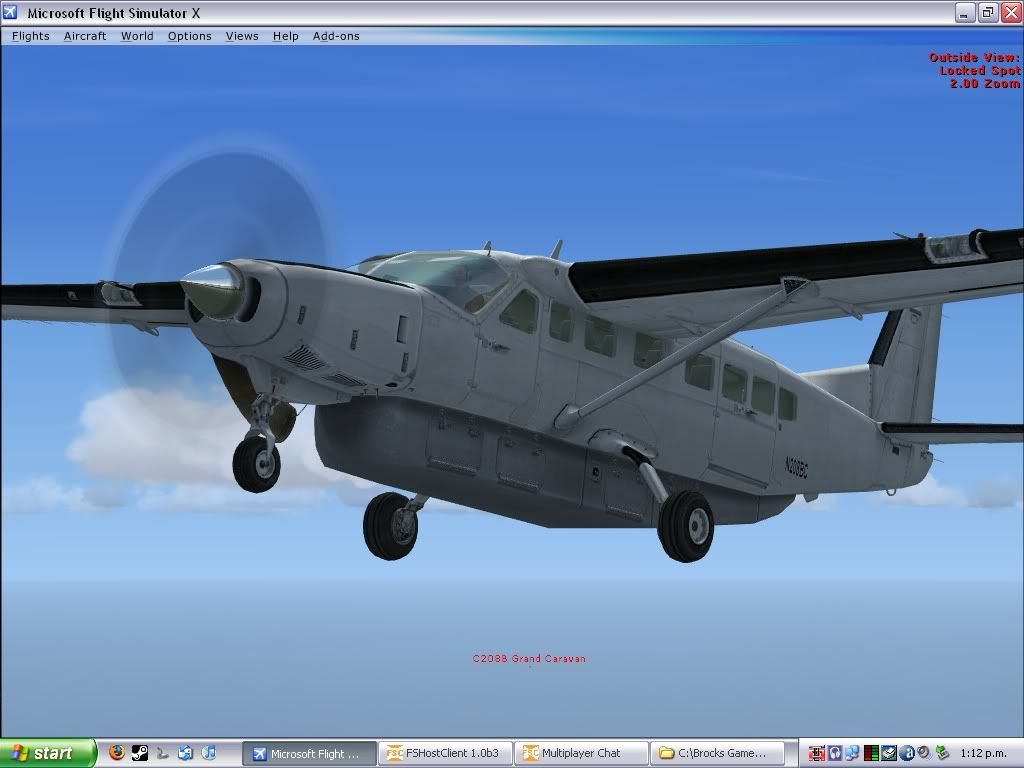The height and width of the screenshot is (768, 1024).
Task: Open the Aircraft menu
Action: (85, 36)
